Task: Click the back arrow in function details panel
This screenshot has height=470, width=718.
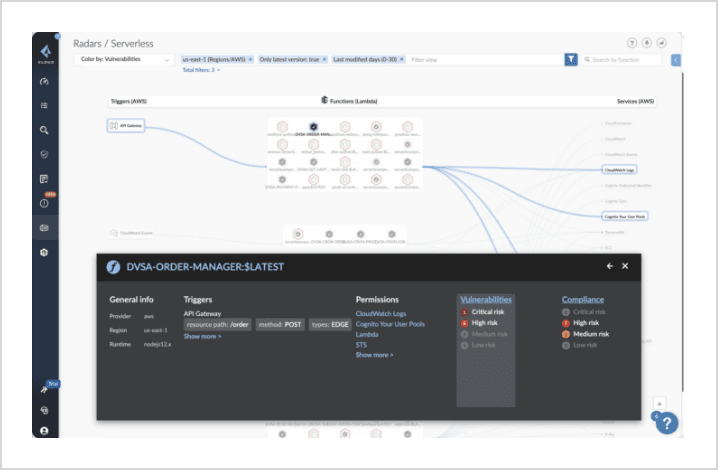Action: tap(609, 266)
